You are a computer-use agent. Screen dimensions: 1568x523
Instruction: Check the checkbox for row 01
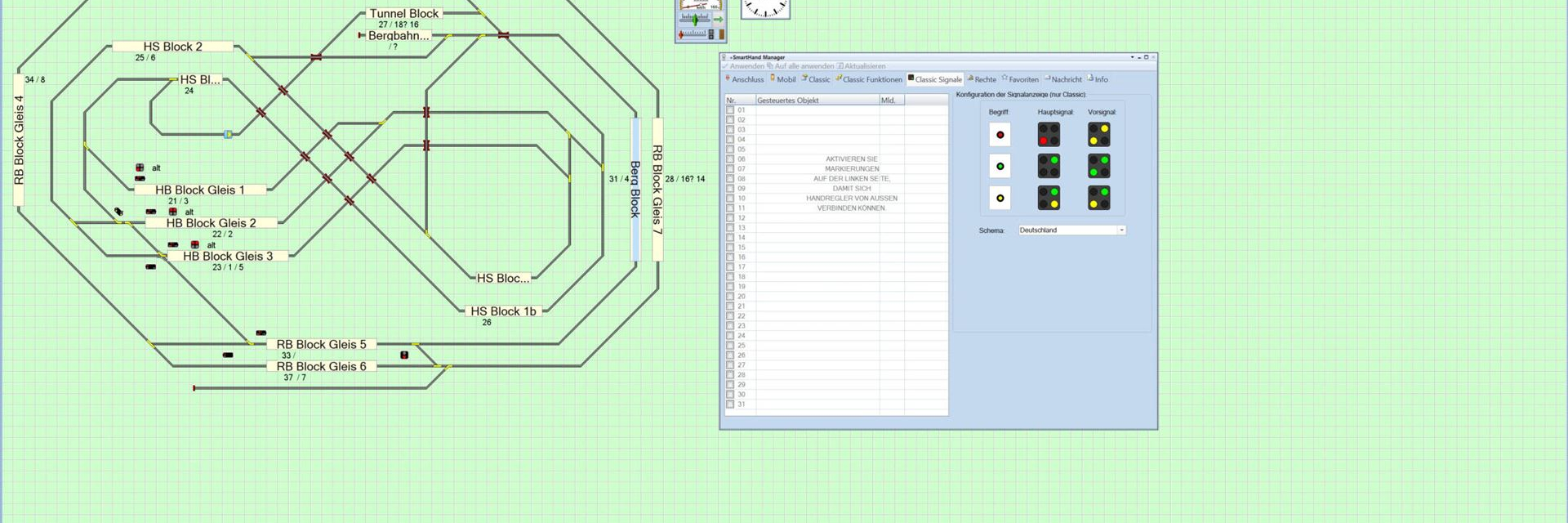coord(730,110)
